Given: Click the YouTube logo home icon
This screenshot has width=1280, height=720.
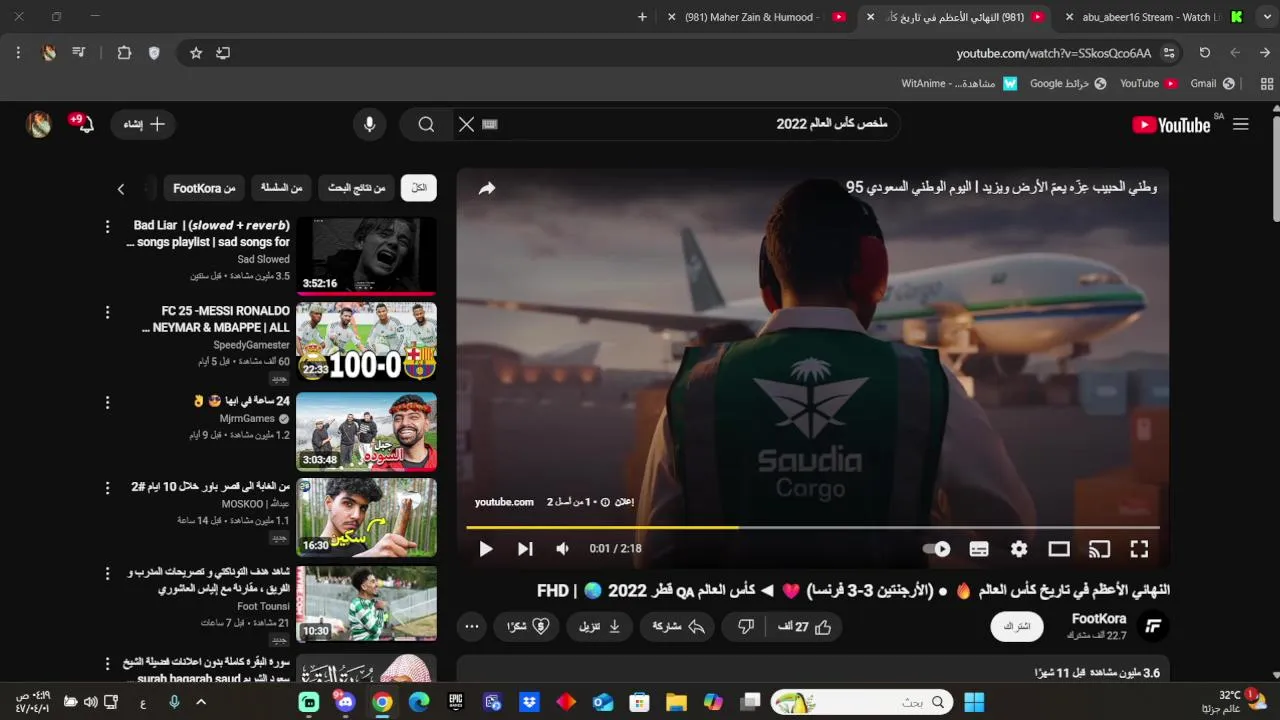Looking at the screenshot, I should (x=1171, y=124).
